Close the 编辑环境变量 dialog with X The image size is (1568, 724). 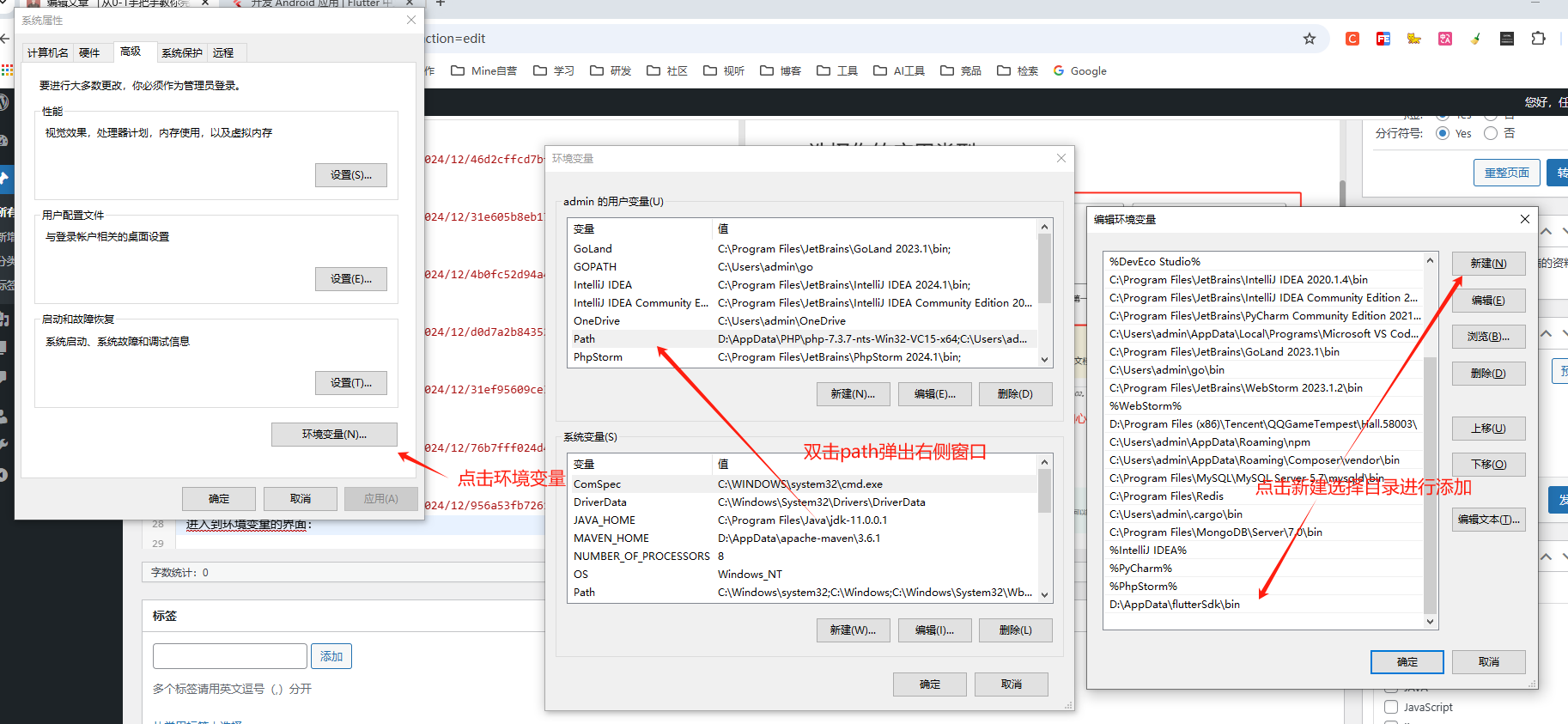1525,219
